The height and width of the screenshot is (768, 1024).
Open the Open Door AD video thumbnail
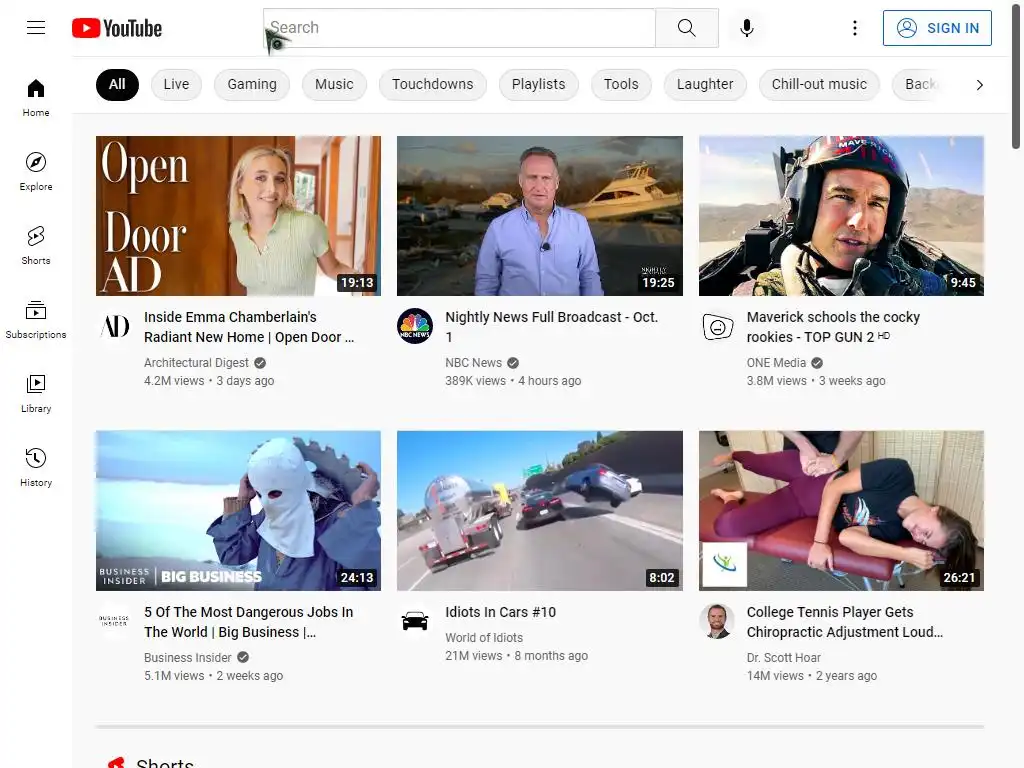(x=238, y=216)
